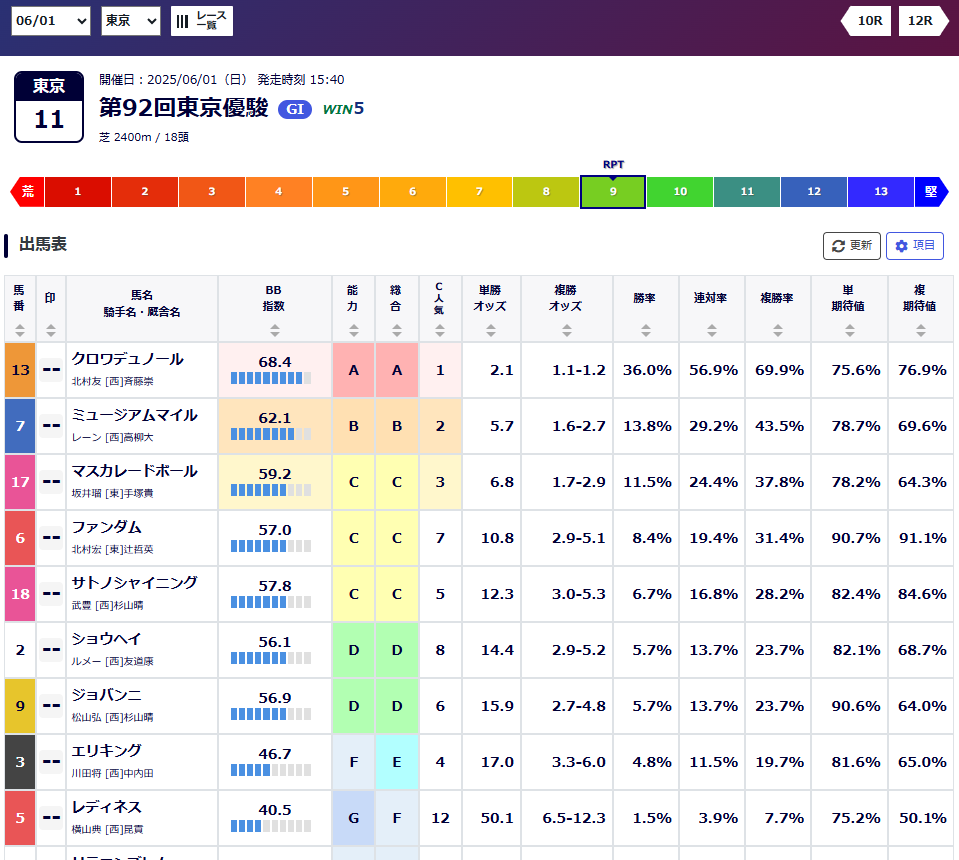The height and width of the screenshot is (860, 959).
Task: Set the mark for マスカレードボール
Action: click(51, 482)
